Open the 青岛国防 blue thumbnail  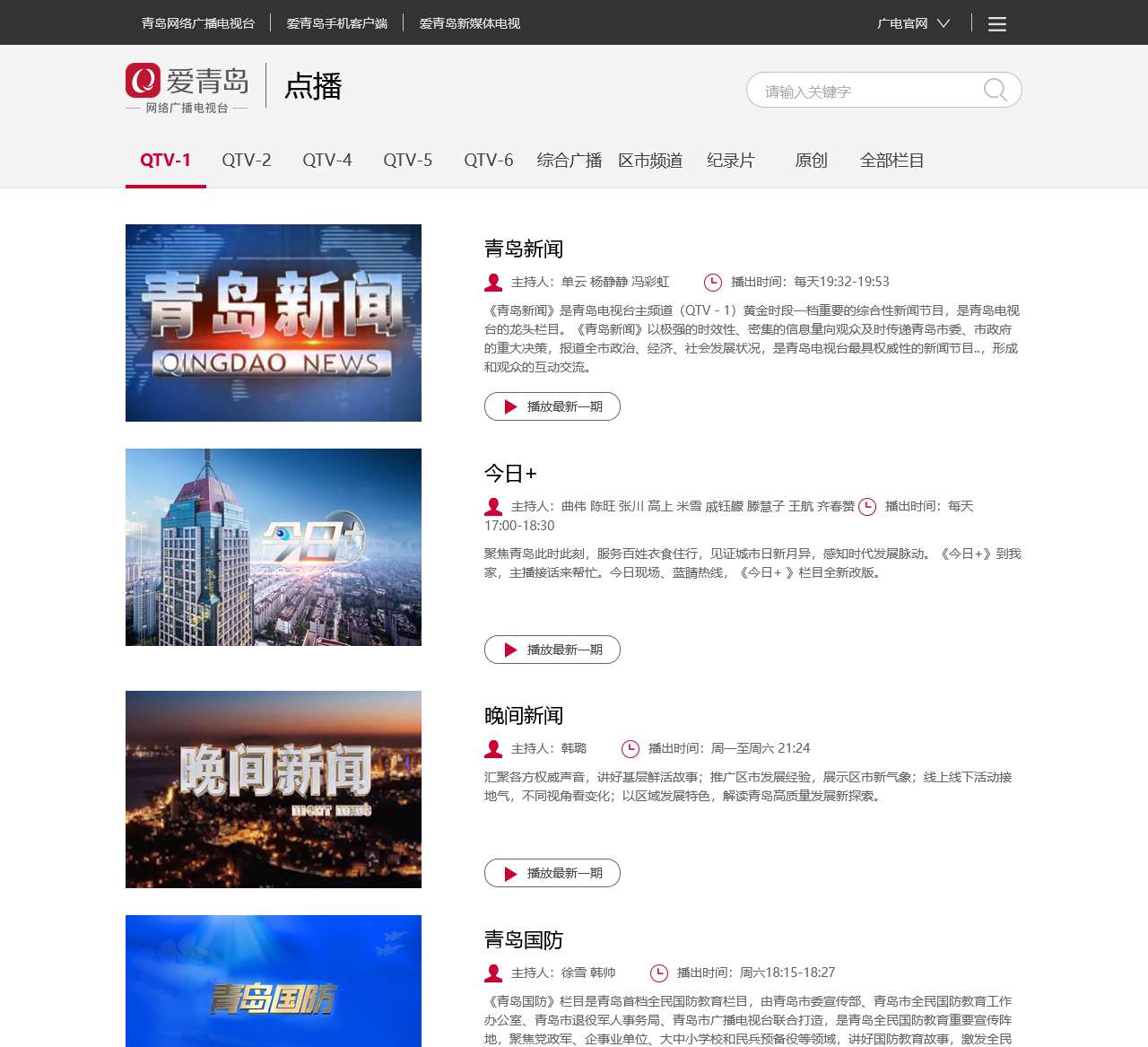[x=274, y=981]
